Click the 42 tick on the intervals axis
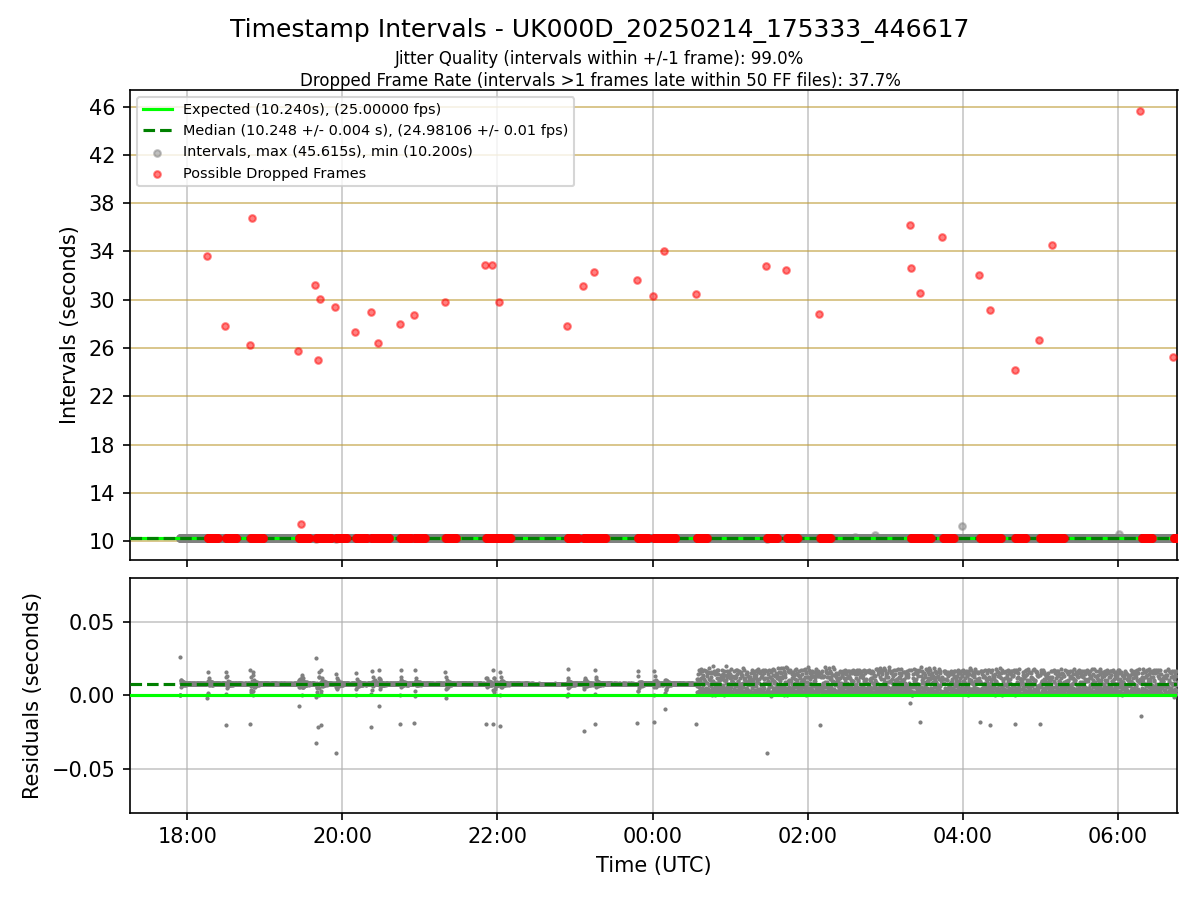 point(105,155)
